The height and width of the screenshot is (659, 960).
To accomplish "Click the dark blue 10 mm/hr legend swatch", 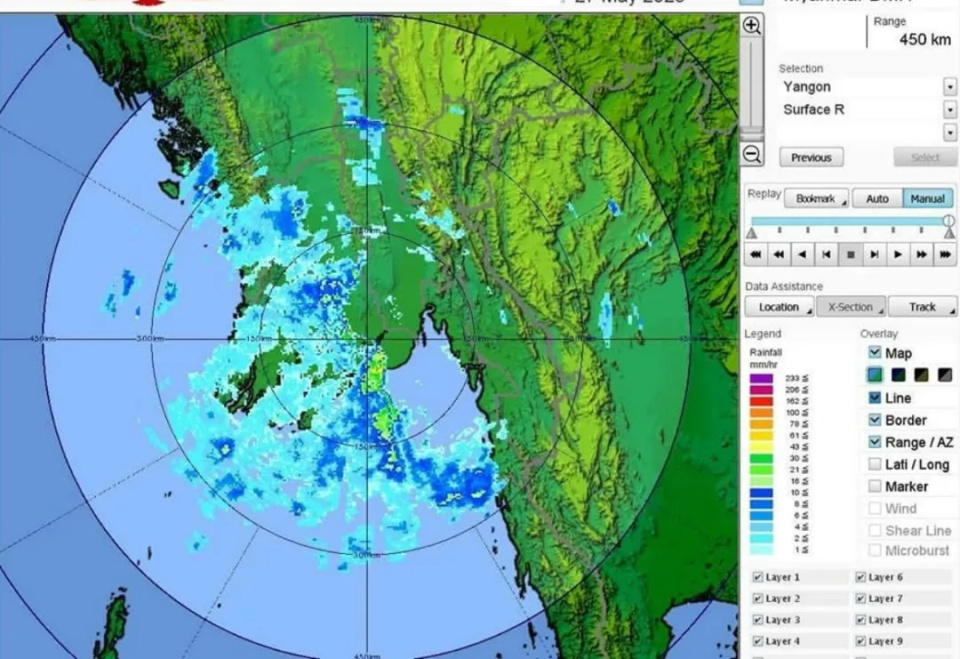I will 761,492.
